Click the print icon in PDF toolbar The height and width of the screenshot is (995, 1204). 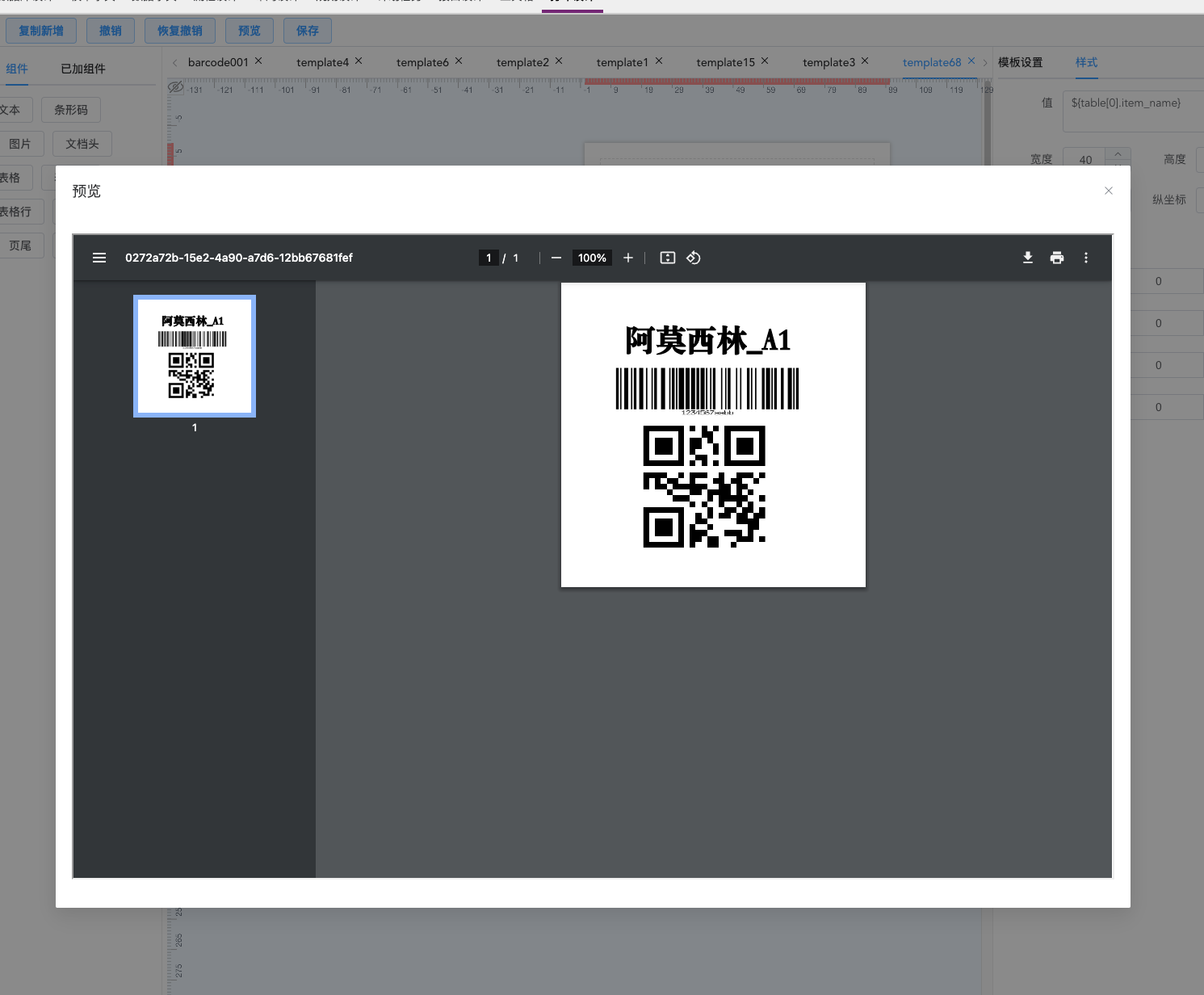(1057, 258)
